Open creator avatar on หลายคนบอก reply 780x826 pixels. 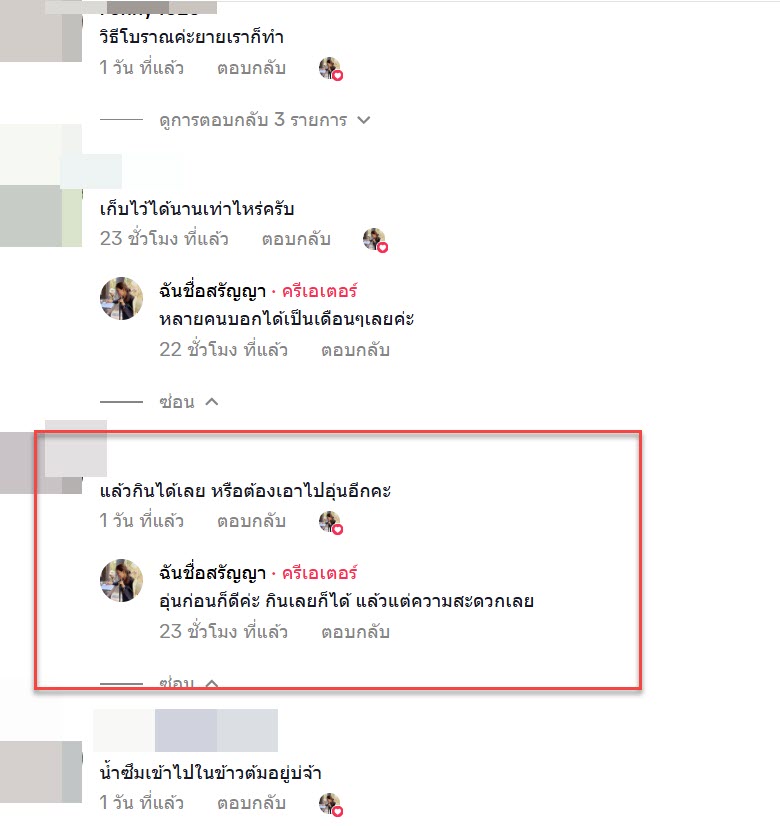(x=122, y=299)
